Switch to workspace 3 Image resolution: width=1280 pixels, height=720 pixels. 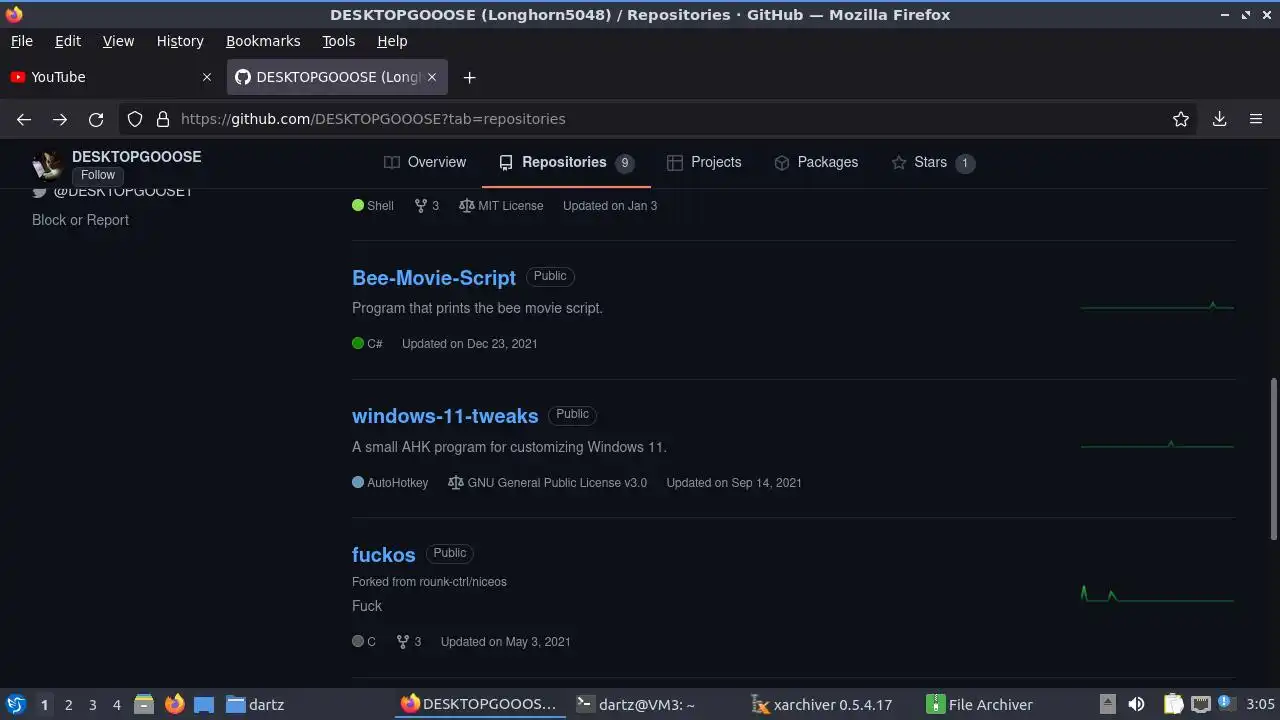point(92,705)
